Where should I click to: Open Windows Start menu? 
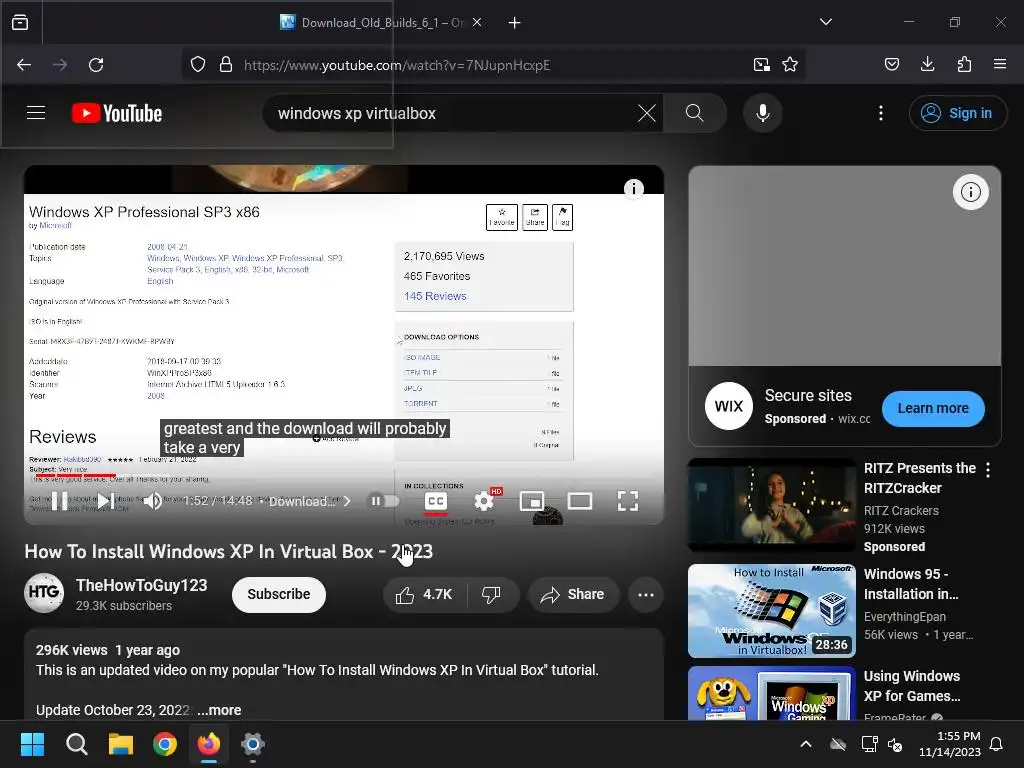(x=32, y=744)
